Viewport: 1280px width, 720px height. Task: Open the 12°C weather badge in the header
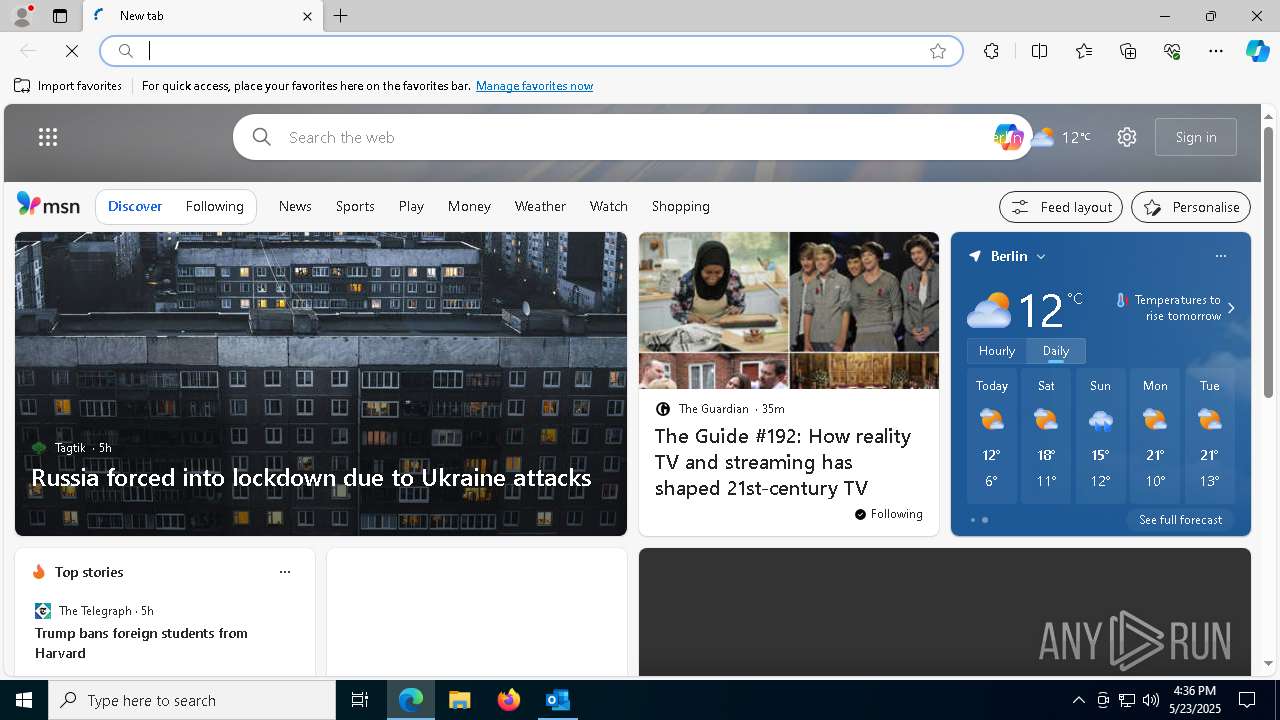[1061, 137]
